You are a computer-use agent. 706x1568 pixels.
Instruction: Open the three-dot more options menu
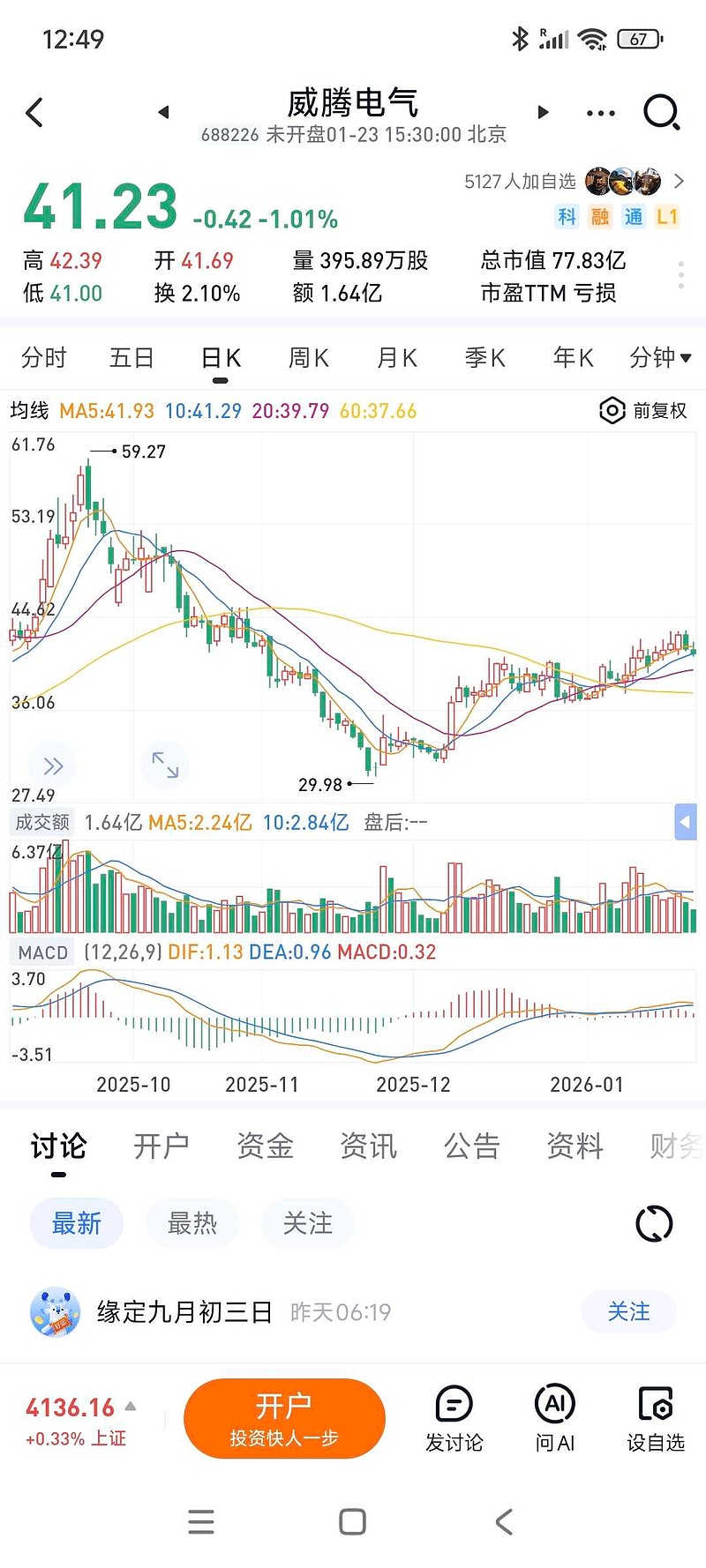coord(601,113)
